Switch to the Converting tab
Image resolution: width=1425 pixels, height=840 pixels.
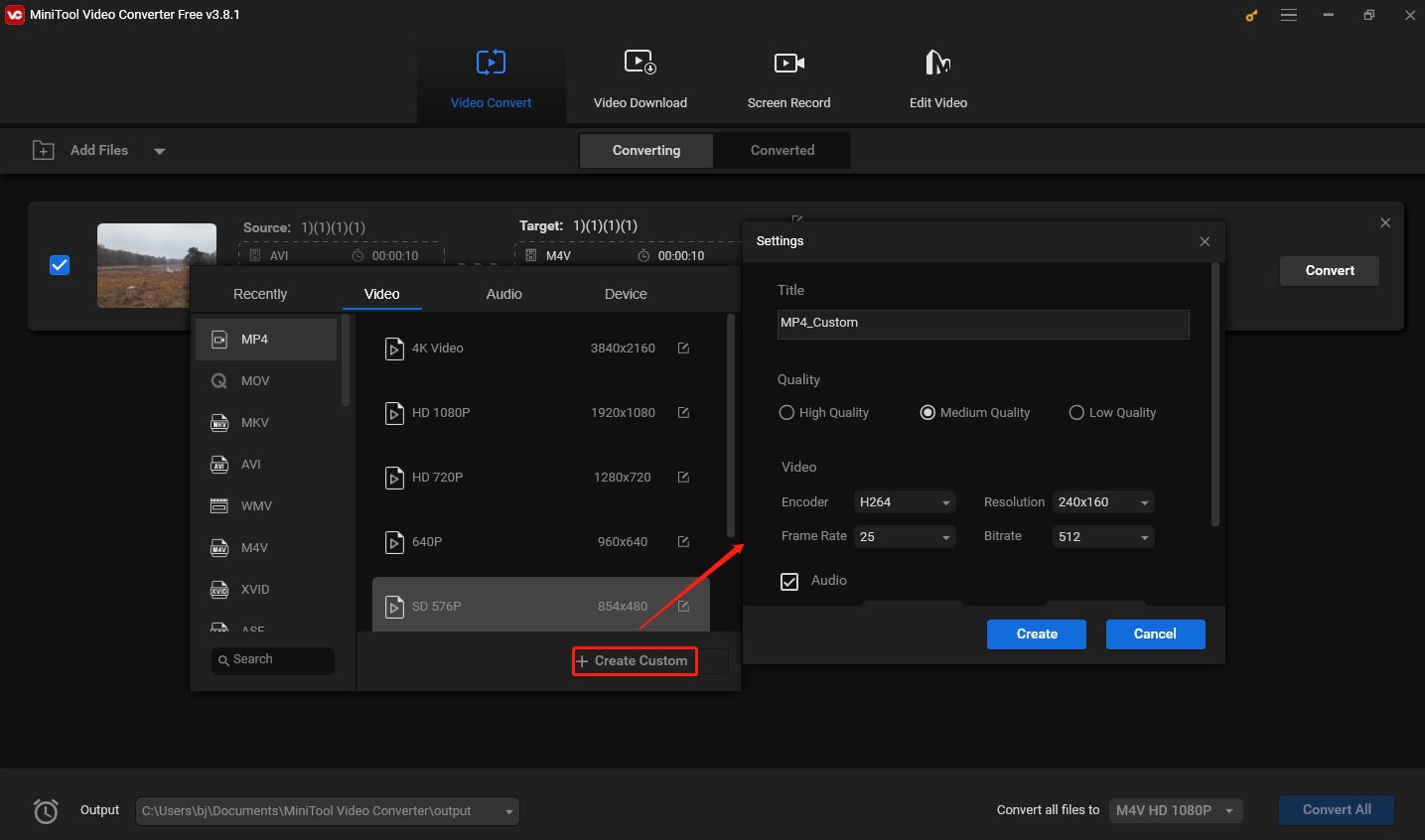pyautogui.click(x=646, y=151)
